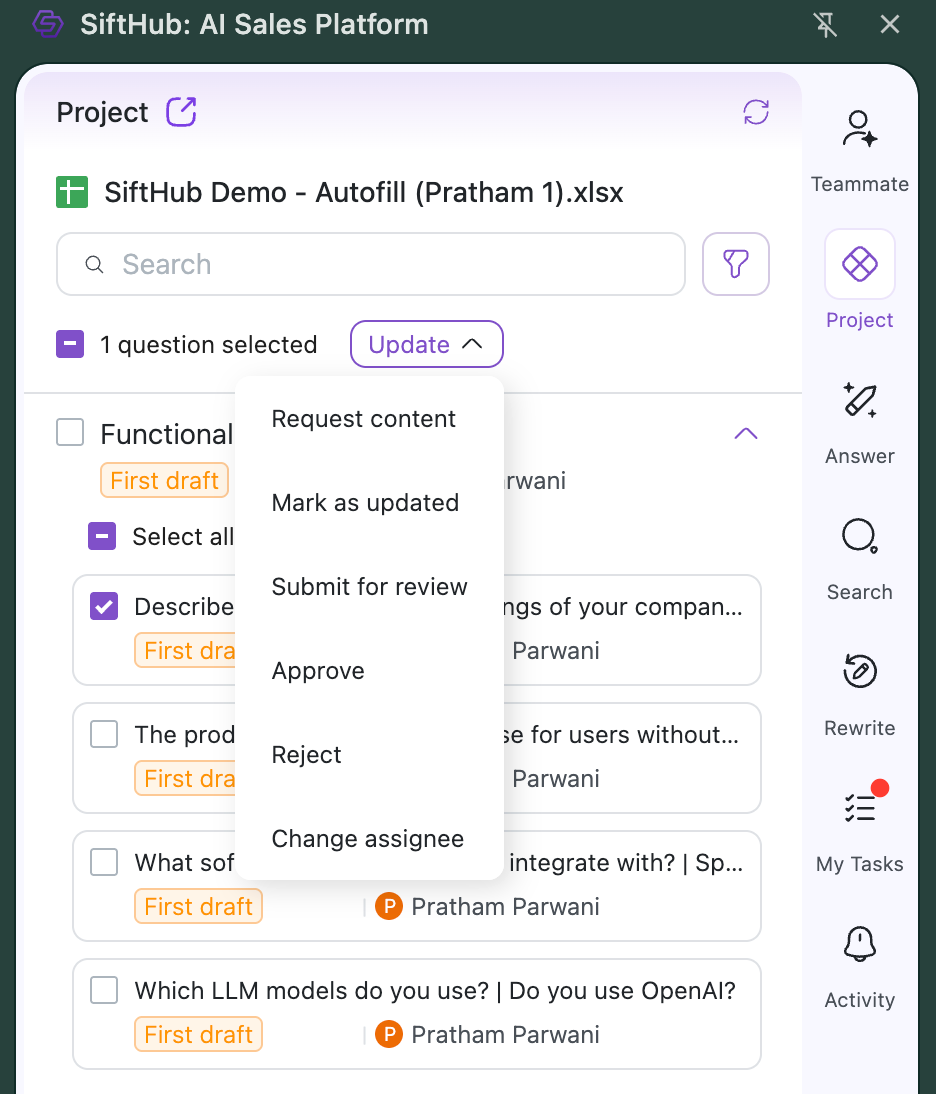Collapse the Update dropdown
Image resolution: width=936 pixels, height=1094 pixels.
tap(426, 345)
